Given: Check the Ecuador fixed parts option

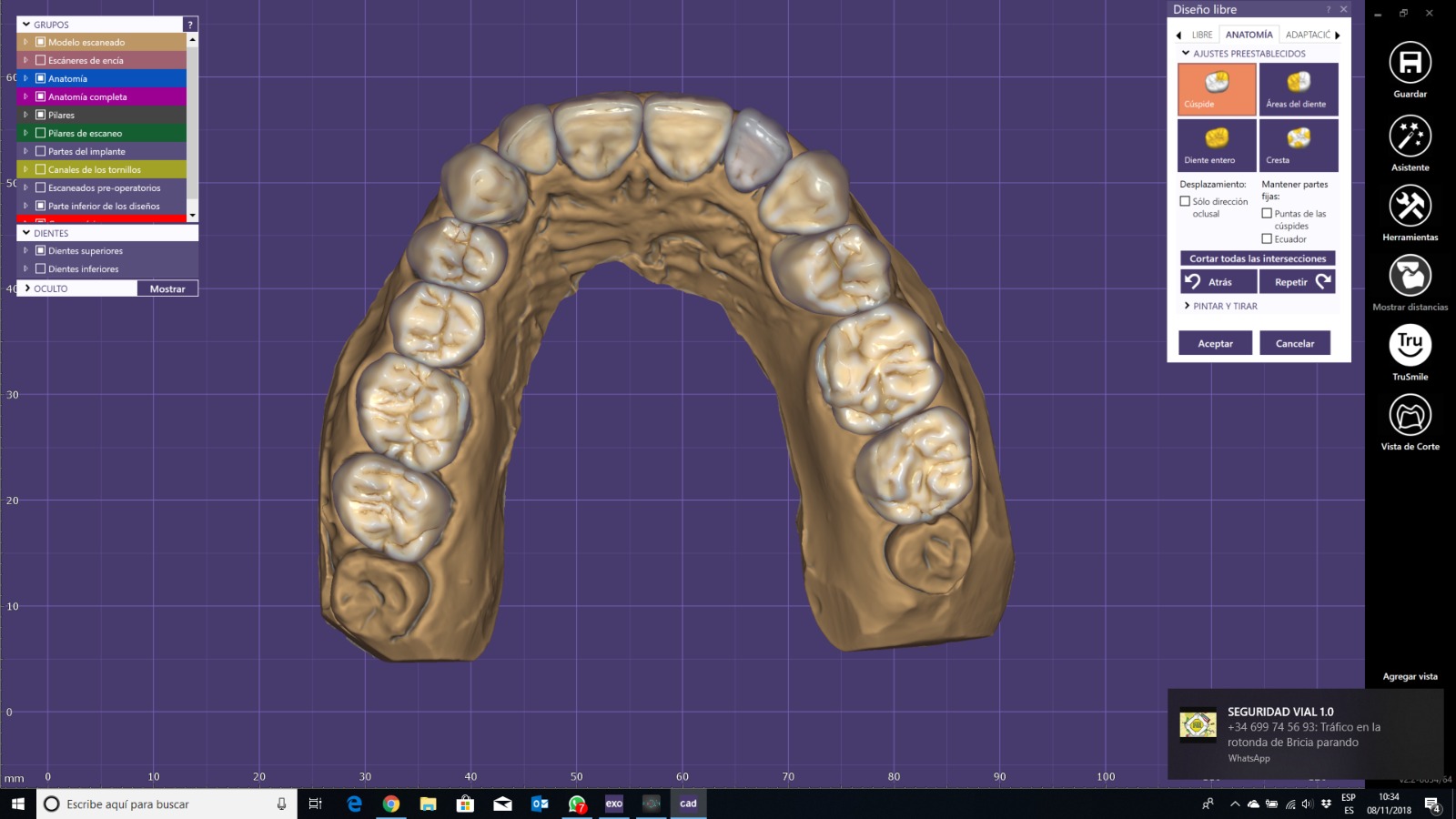Looking at the screenshot, I should (1267, 239).
